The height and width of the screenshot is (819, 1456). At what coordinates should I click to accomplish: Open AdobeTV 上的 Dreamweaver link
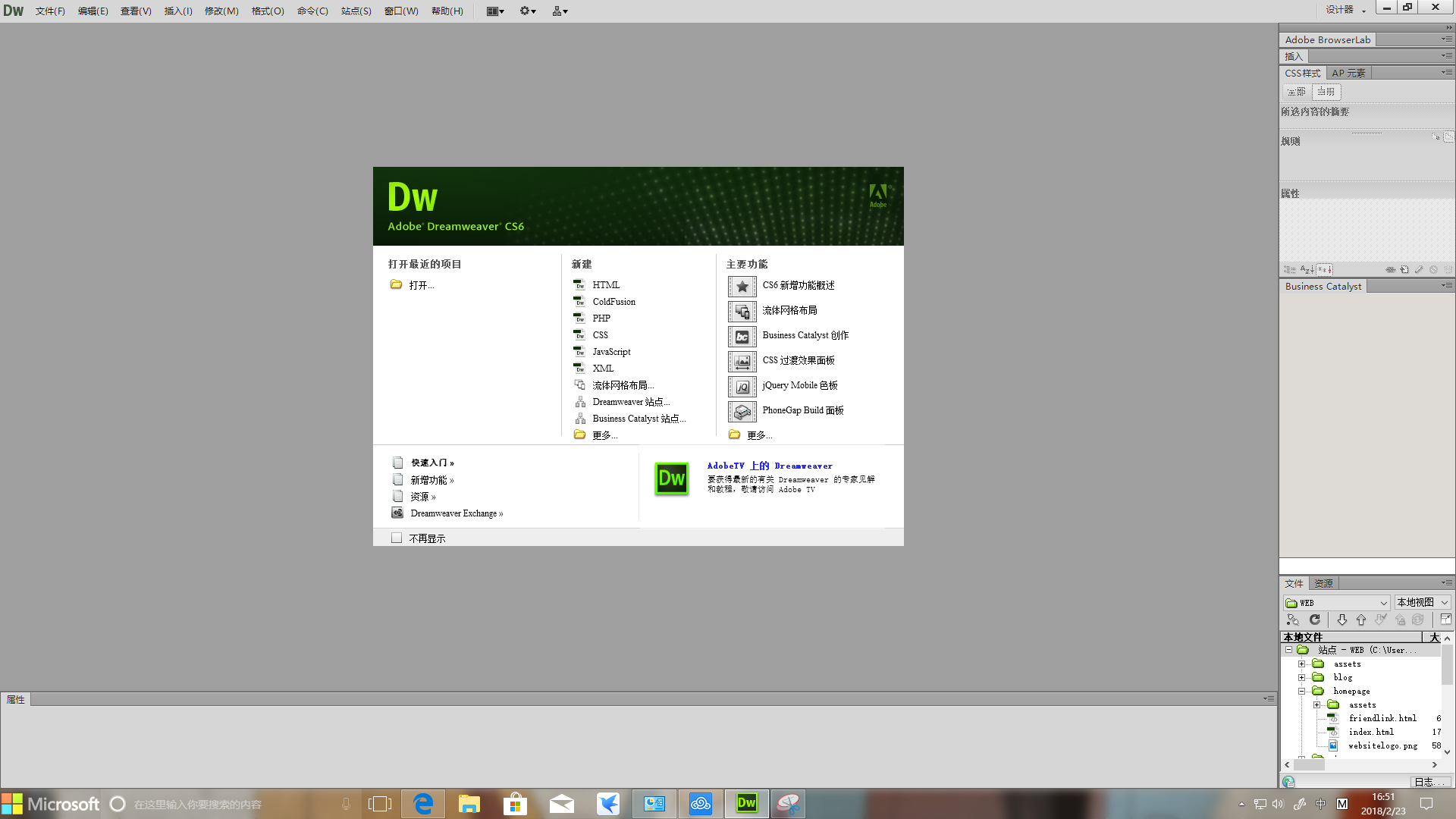click(770, 466)
